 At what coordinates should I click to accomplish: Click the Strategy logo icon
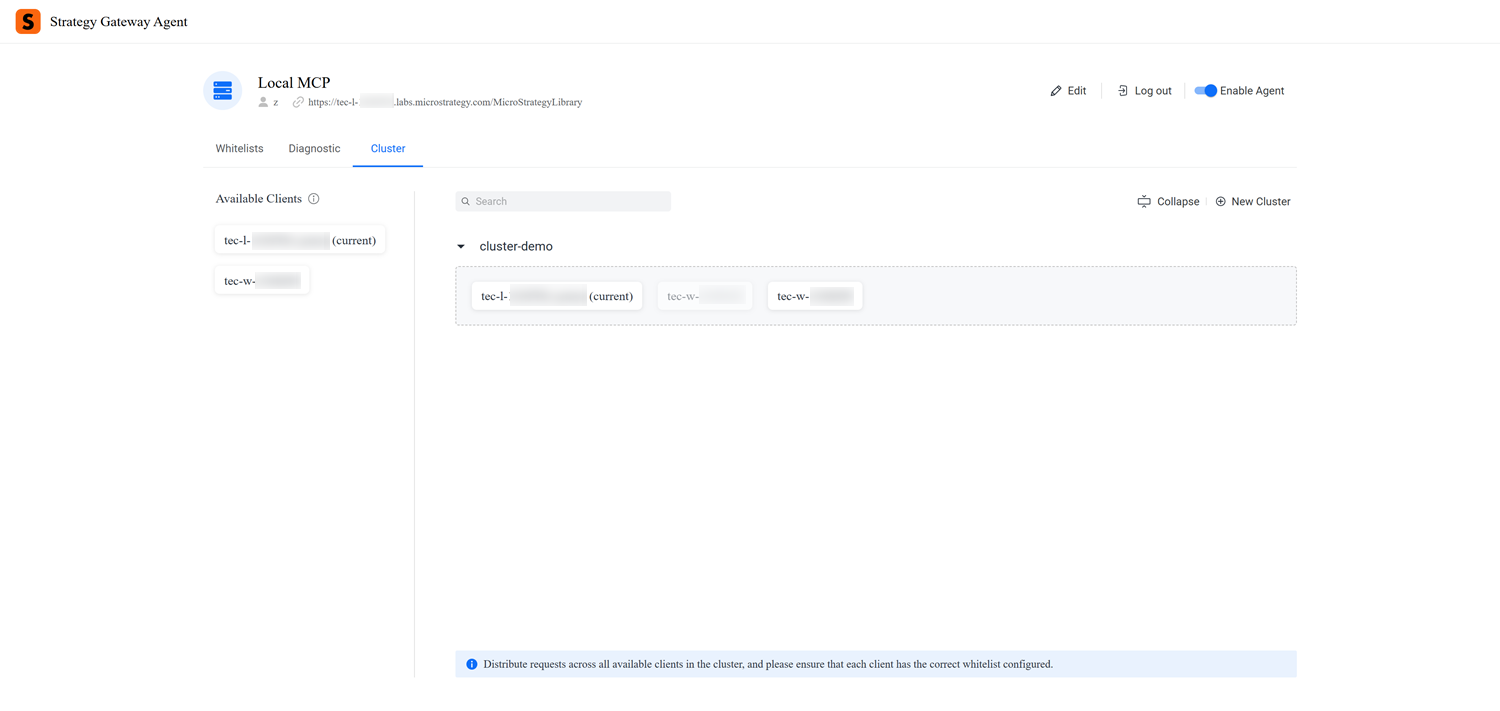click(x=28, y=21)
